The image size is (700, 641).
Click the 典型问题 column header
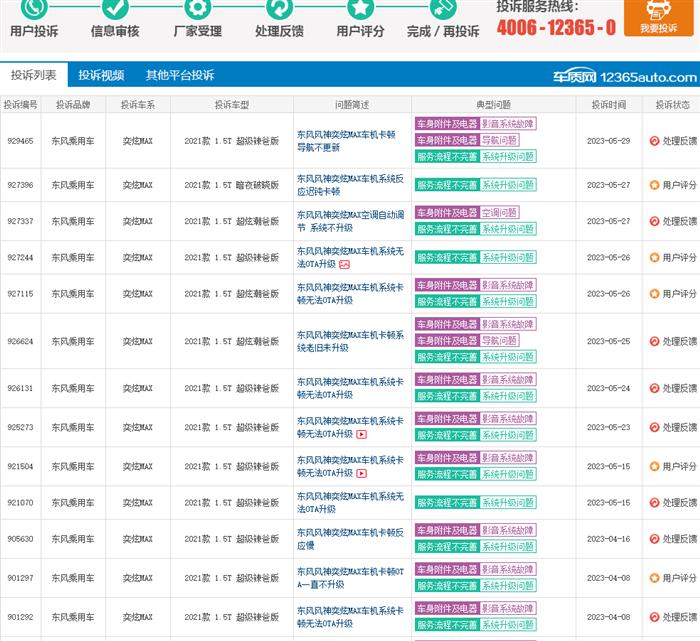(x=493, y=105)
